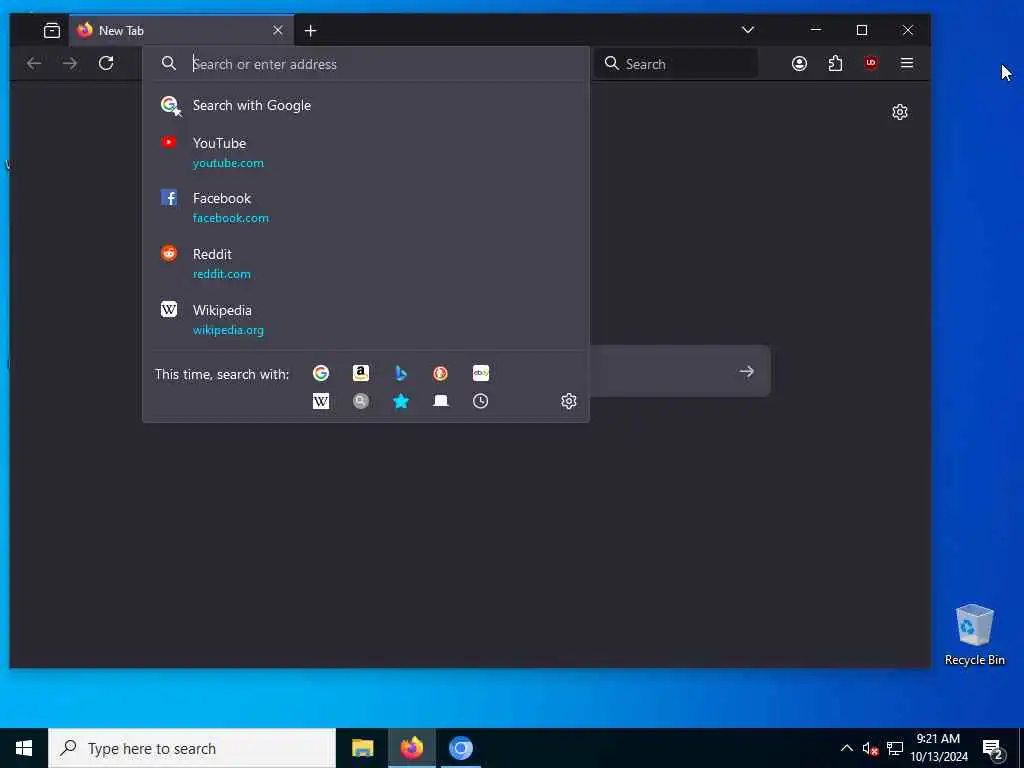The width and height of the screenshot is (1024, 768).
Task: Search in History clock icon
Action: pyautogui.click(x=481, y=401)
